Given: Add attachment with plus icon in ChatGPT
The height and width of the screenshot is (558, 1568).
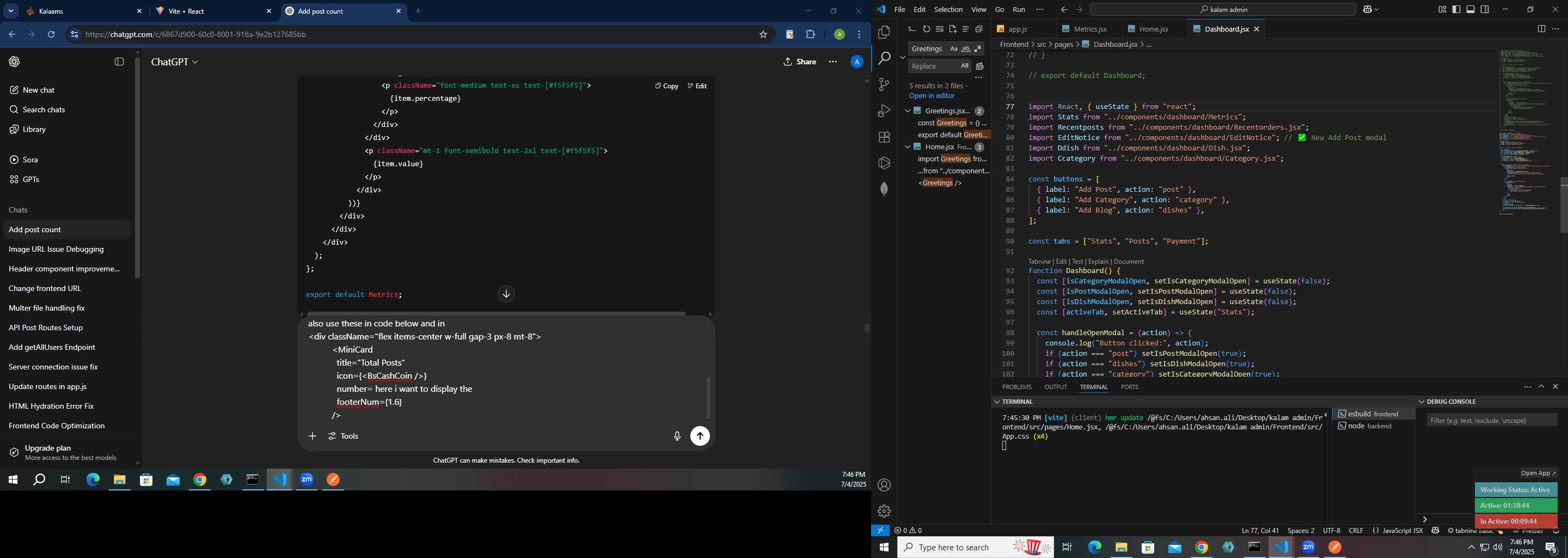Looking at the screenshot, I should pos(313,436).
